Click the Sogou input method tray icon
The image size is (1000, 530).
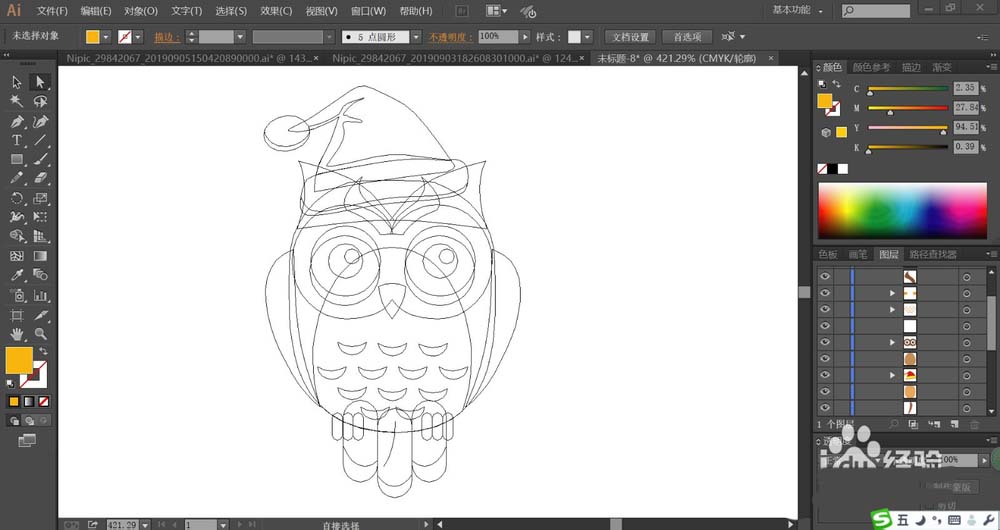[x=881, y=520]
